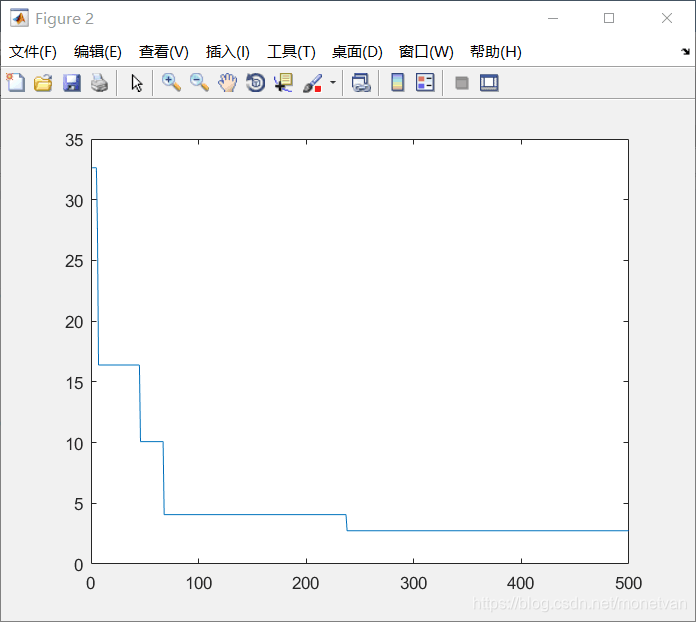
Task: Enable the Rotate 3D tool
Action: pyautogui.click(x=255, y=83)
